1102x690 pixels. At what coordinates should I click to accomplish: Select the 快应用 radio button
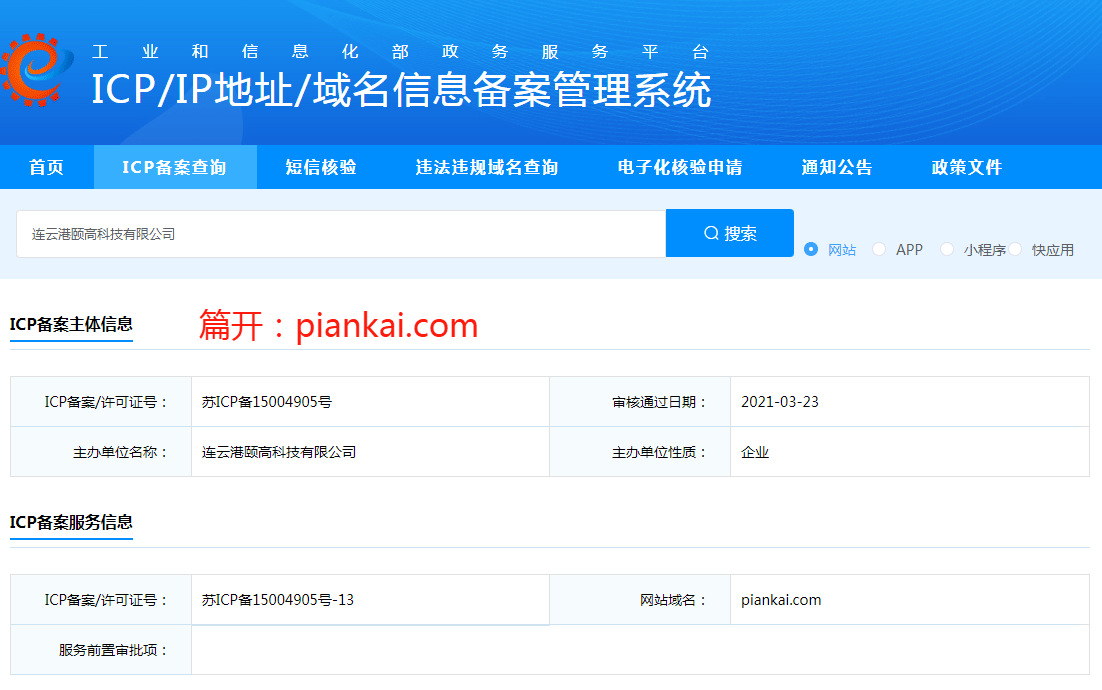coord(1015,249)
